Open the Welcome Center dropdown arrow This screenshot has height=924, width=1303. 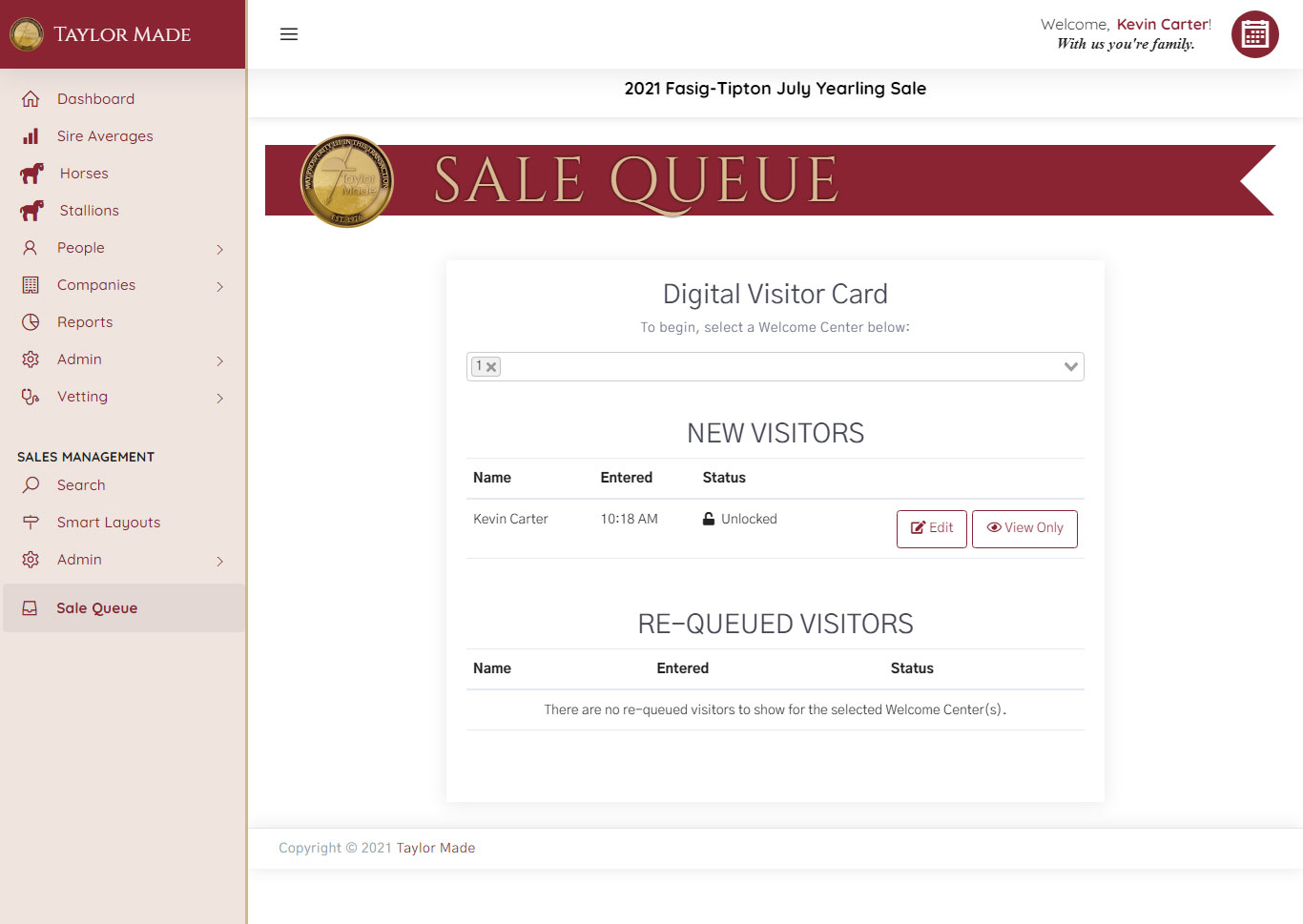[x=1070, y=367]
